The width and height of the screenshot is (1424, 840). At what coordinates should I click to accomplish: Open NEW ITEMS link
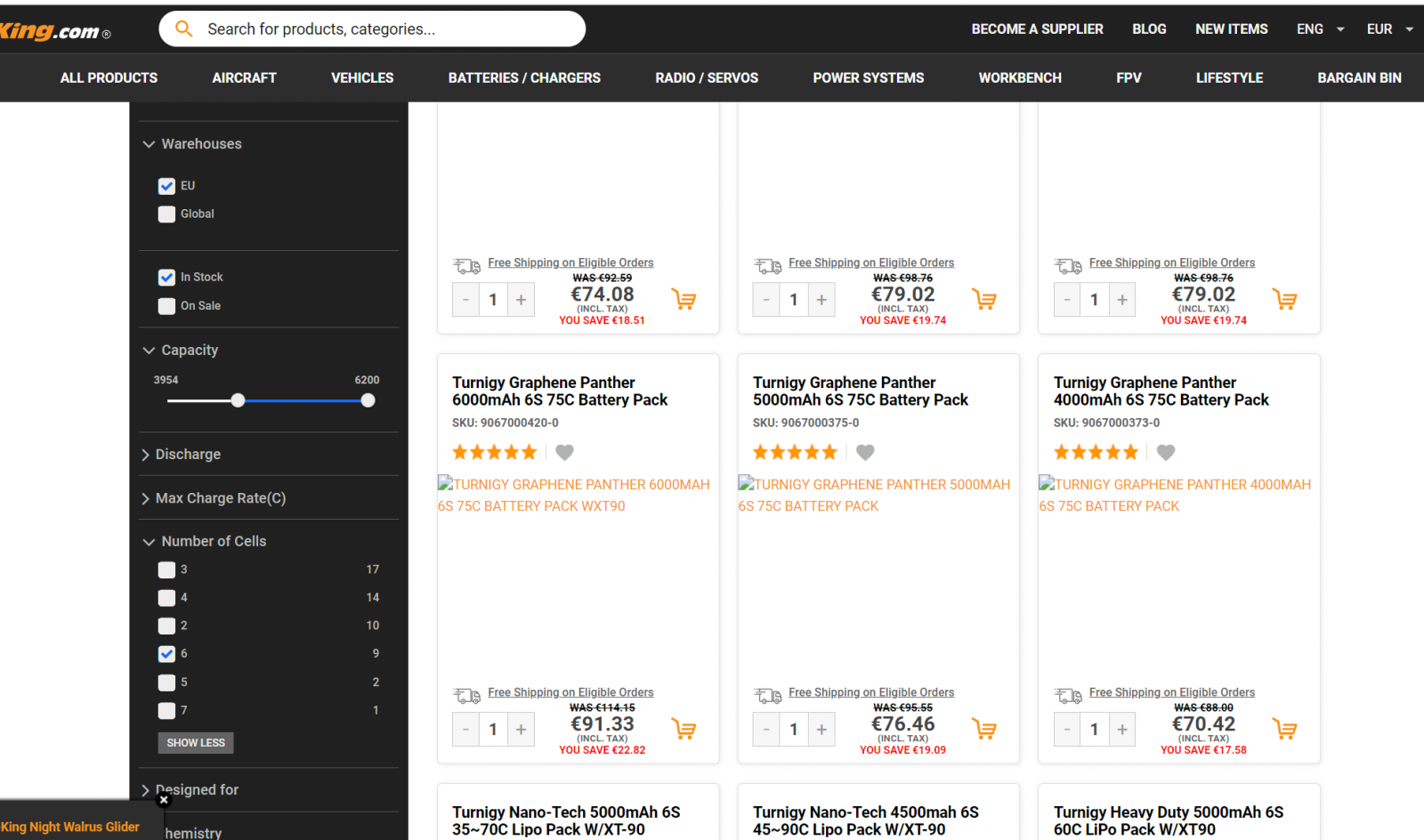click(x=1231, y=29)
